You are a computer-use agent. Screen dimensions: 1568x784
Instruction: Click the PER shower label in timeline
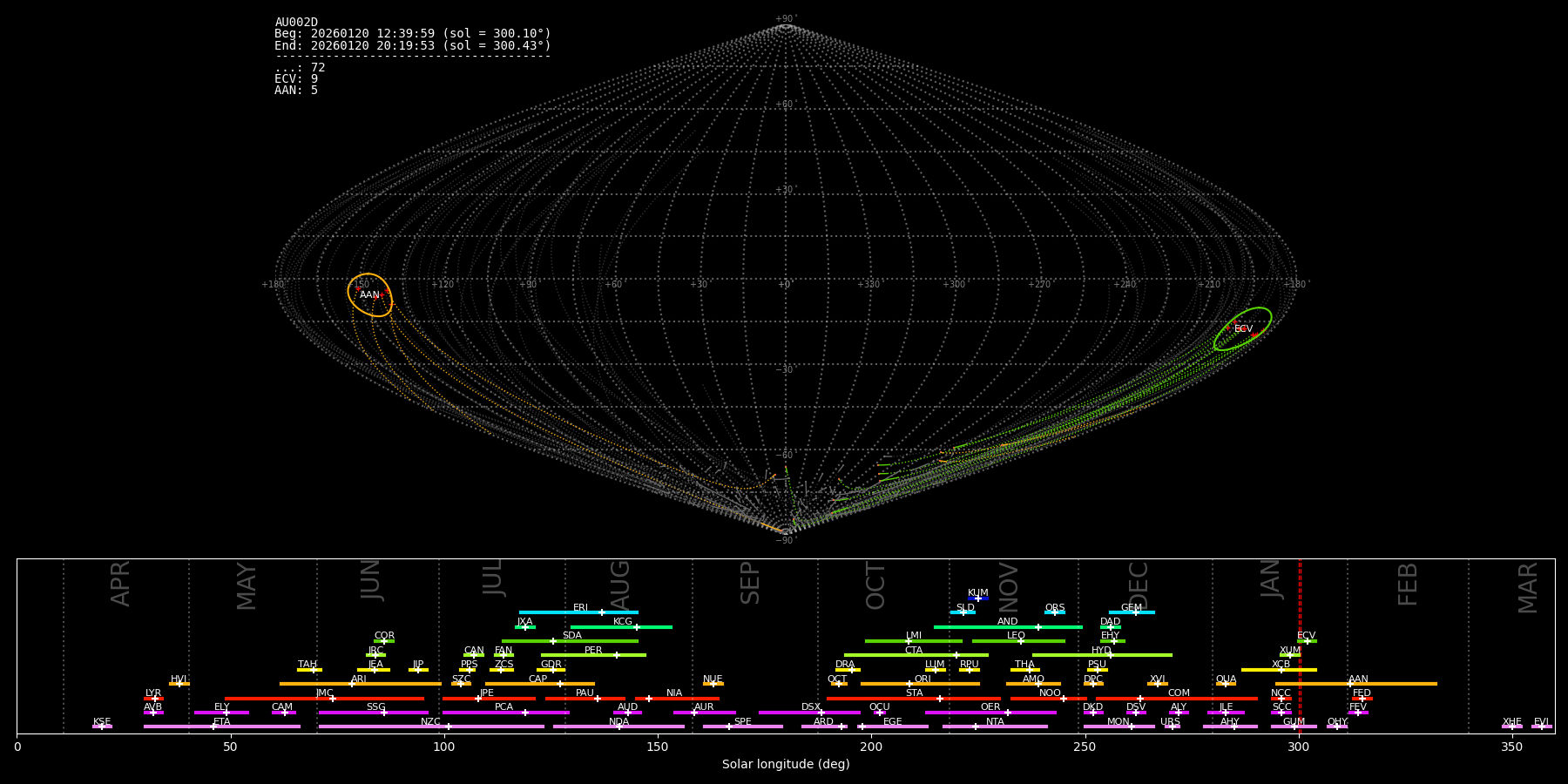(593, 651)
